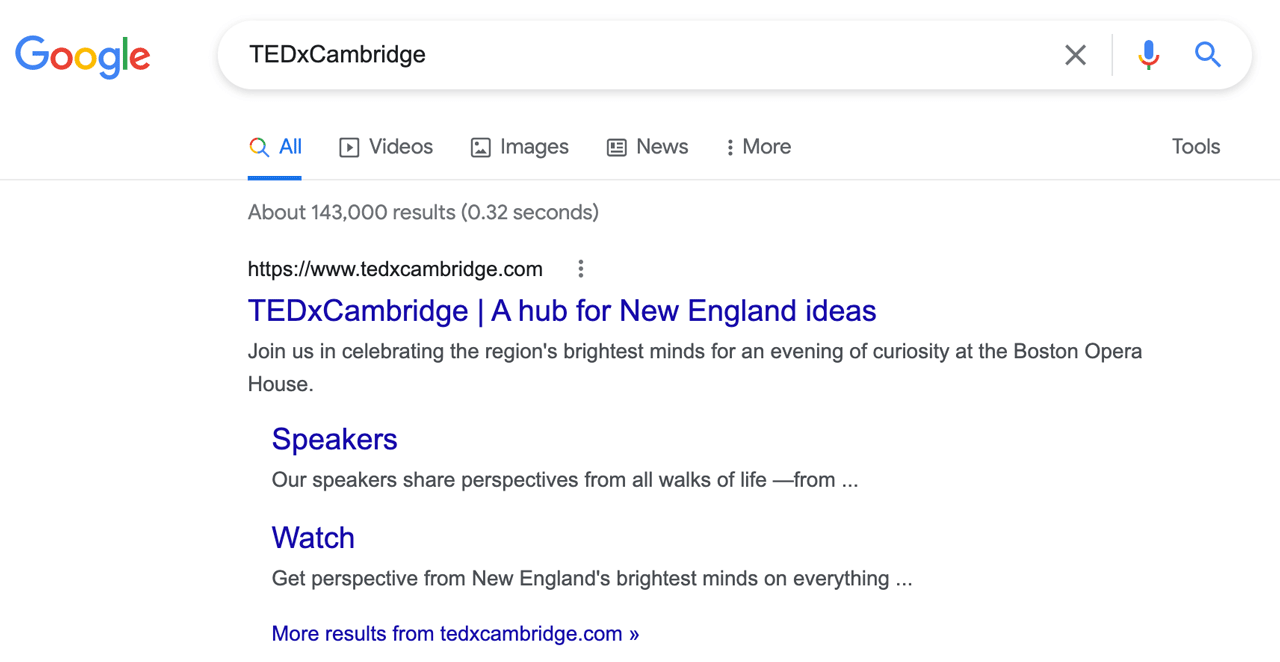Select the Videos filter icon
The image size is (1280, 662).
pyautogui.click(x=348, y=147)
